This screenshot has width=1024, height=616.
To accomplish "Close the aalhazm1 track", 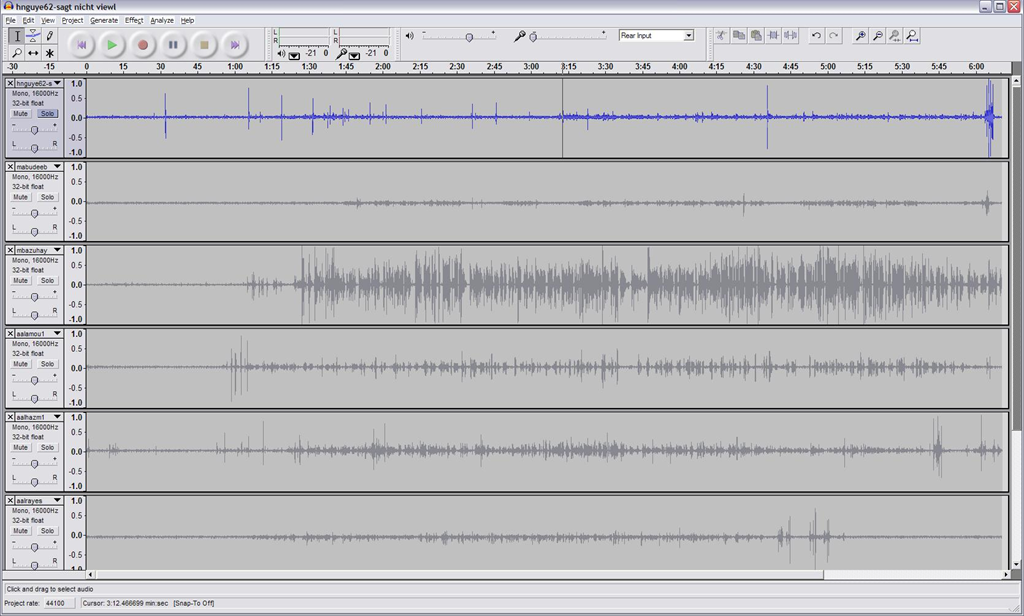I will coord(10,417).
